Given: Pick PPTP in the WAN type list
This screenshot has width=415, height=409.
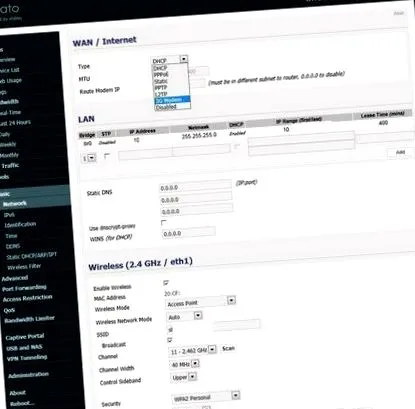Looking at the screenshot, I should click(161, 87).
